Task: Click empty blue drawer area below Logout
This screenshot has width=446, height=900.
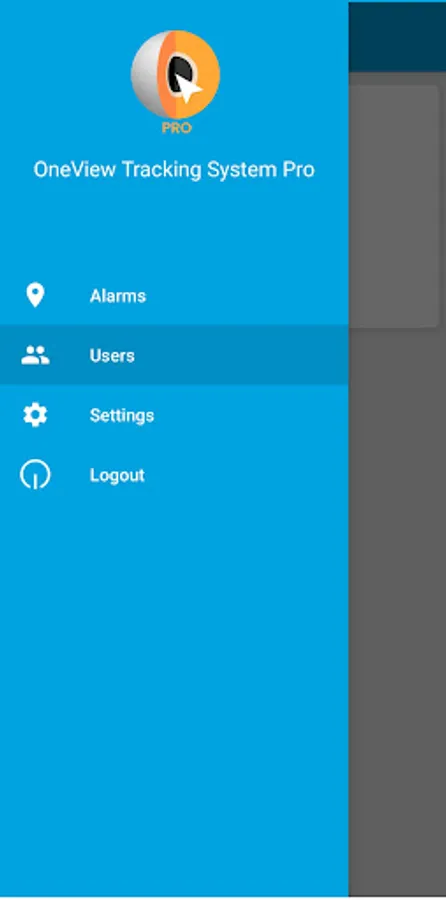Action: (174, 689)
